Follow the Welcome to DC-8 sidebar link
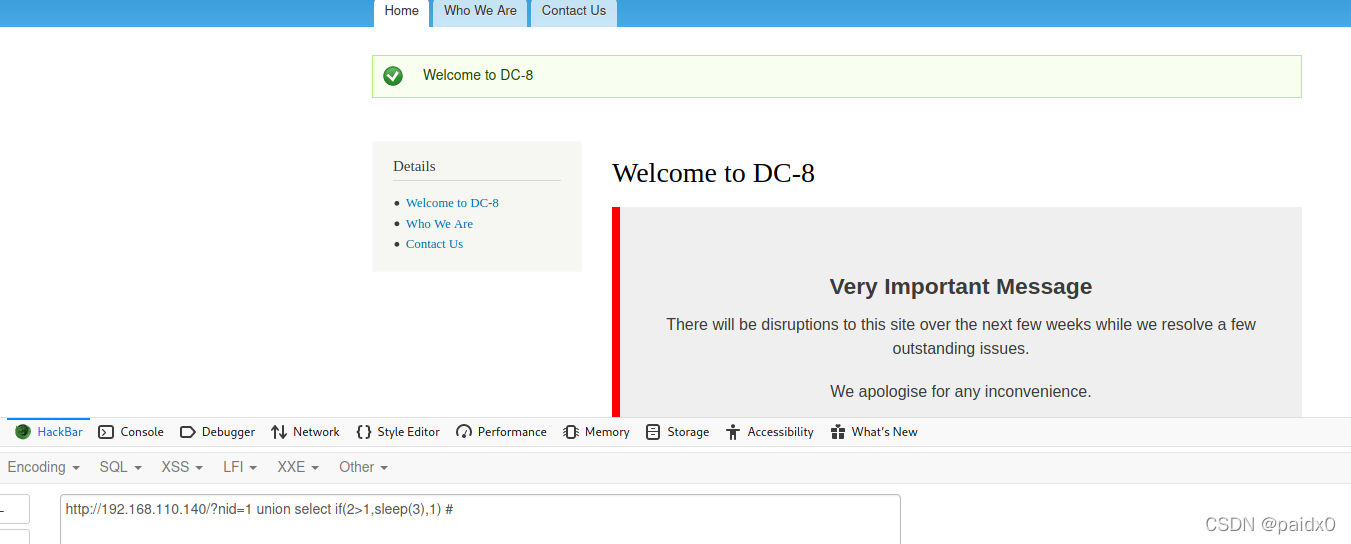The image size is (1351, 544). (452, 203)
